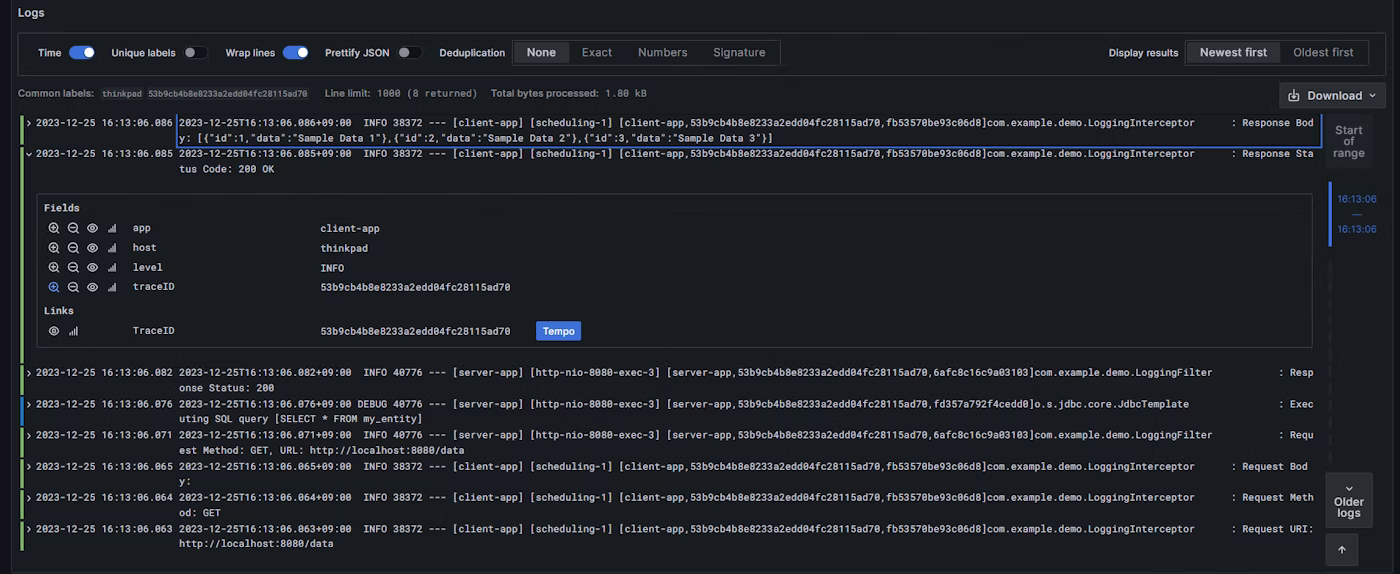The image size is (1400, 574).
Task: Click filter-out icon for traceID field
Action: click(x=73, y=287)
